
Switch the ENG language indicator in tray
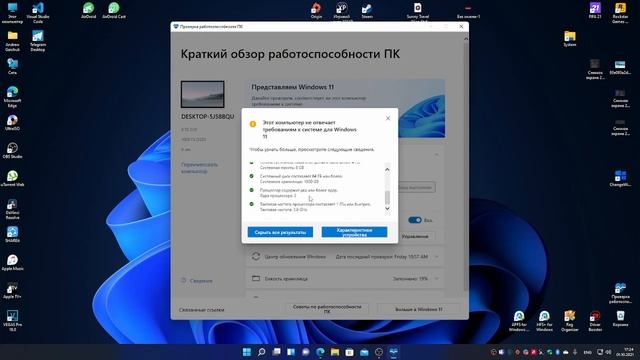[x=587, y=352]
